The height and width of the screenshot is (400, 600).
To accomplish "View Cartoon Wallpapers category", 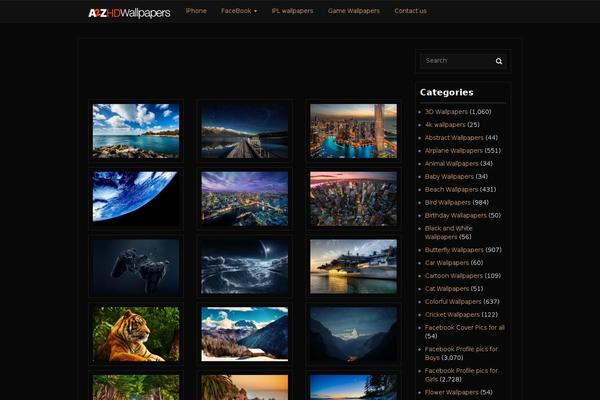I will tap(454, 276).
